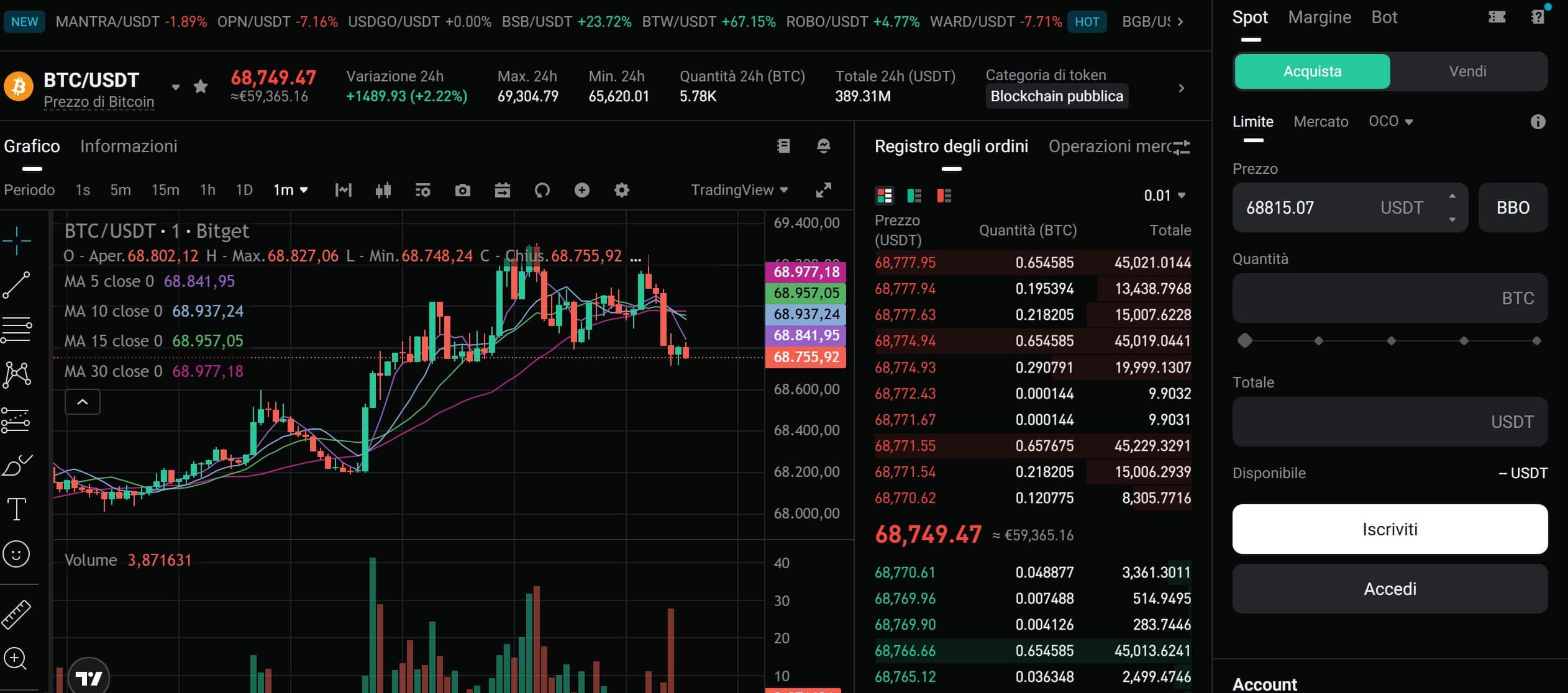
Task: Select the trend line drawing tool
Action: tap(17, 284)
